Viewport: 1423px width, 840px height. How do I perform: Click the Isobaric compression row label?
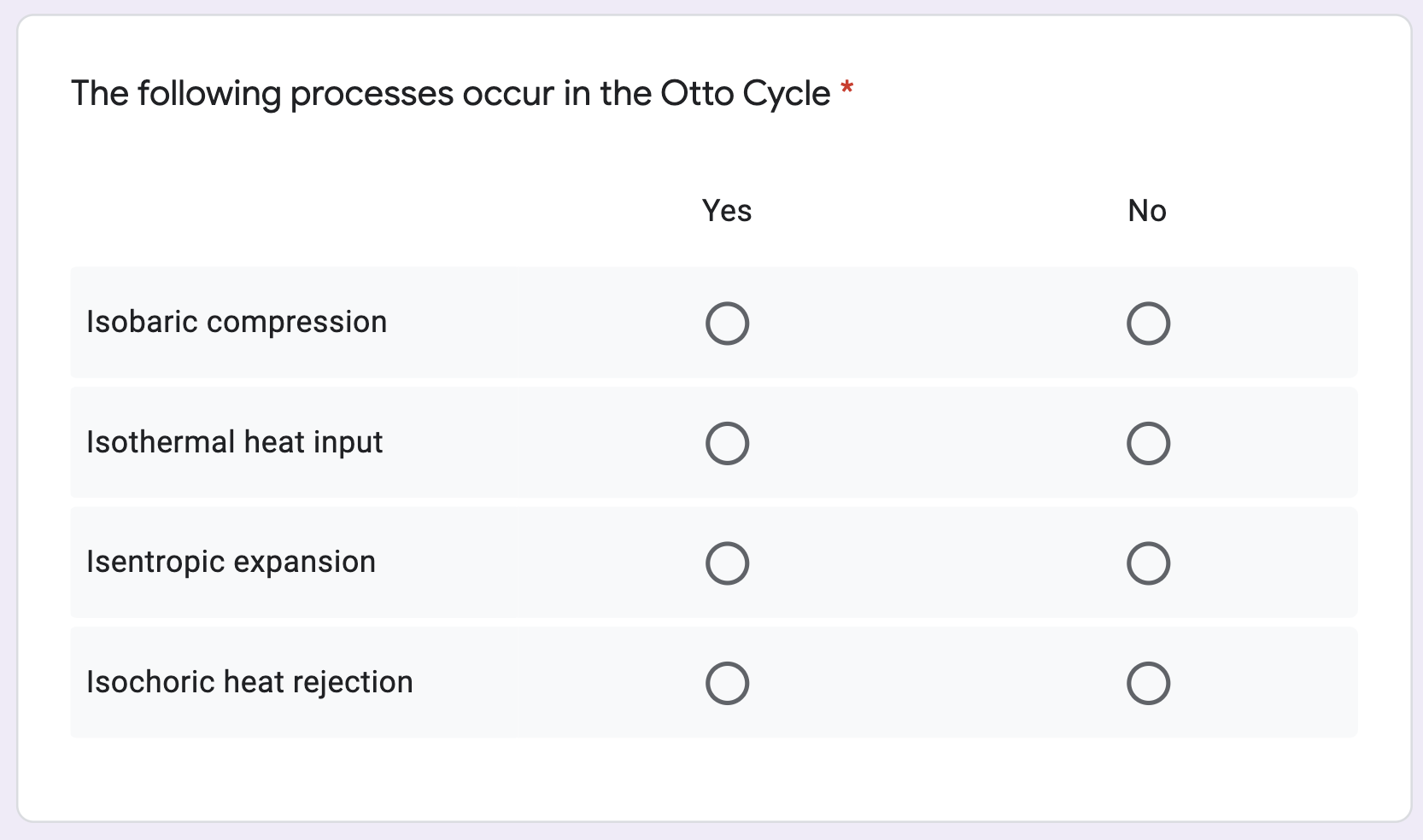click(237, 323)
